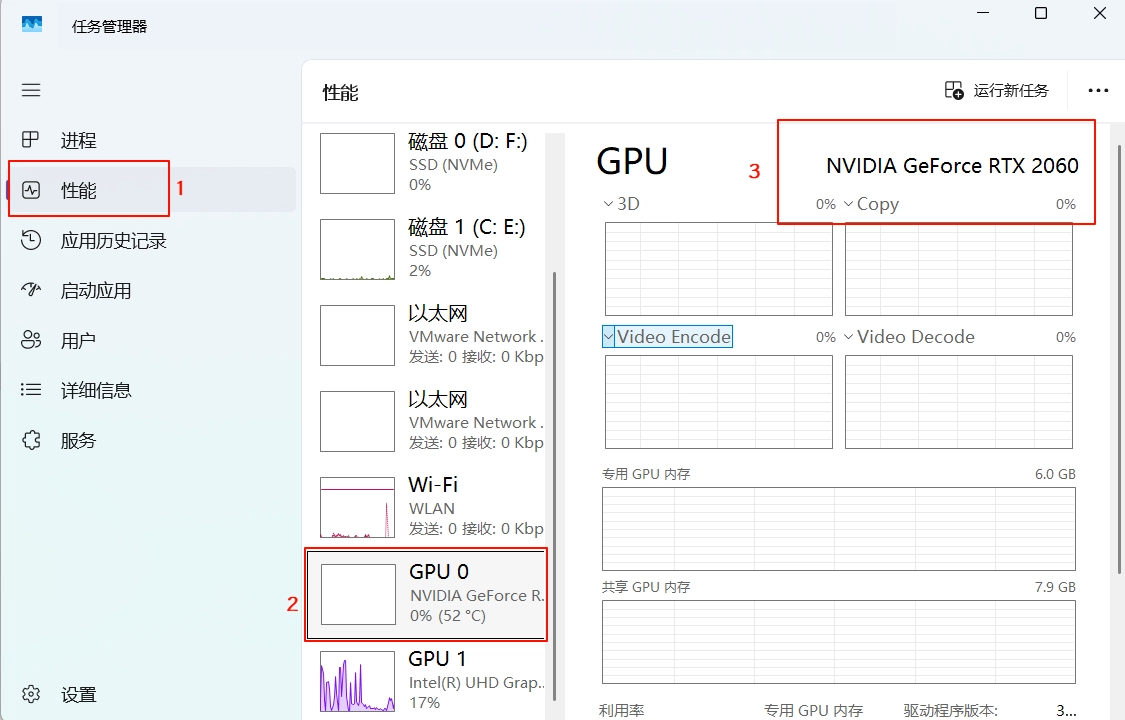Screen dimensions: 1125x720
Task: Click the 6.0 GB dedicated memory value
Action: click(1055, 474)
